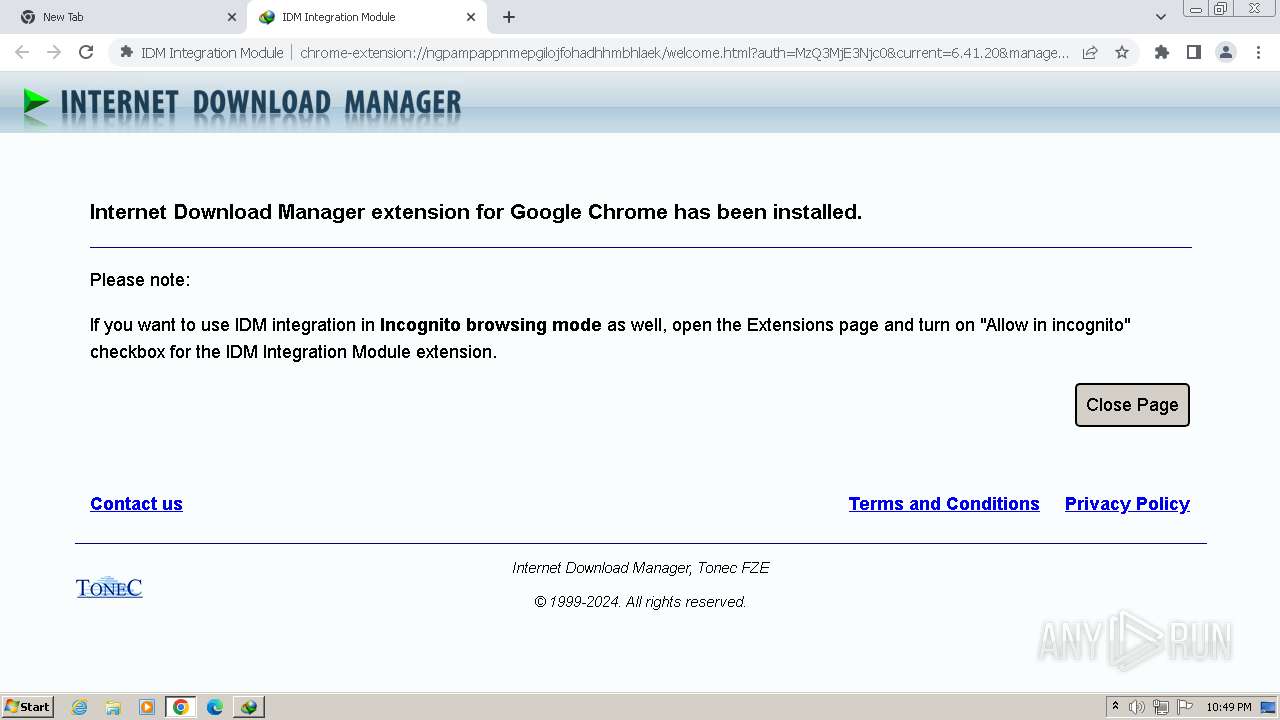Screen dimensions: 1280x720
Task: Close the New Tab tab
Action: click(231, 17)
